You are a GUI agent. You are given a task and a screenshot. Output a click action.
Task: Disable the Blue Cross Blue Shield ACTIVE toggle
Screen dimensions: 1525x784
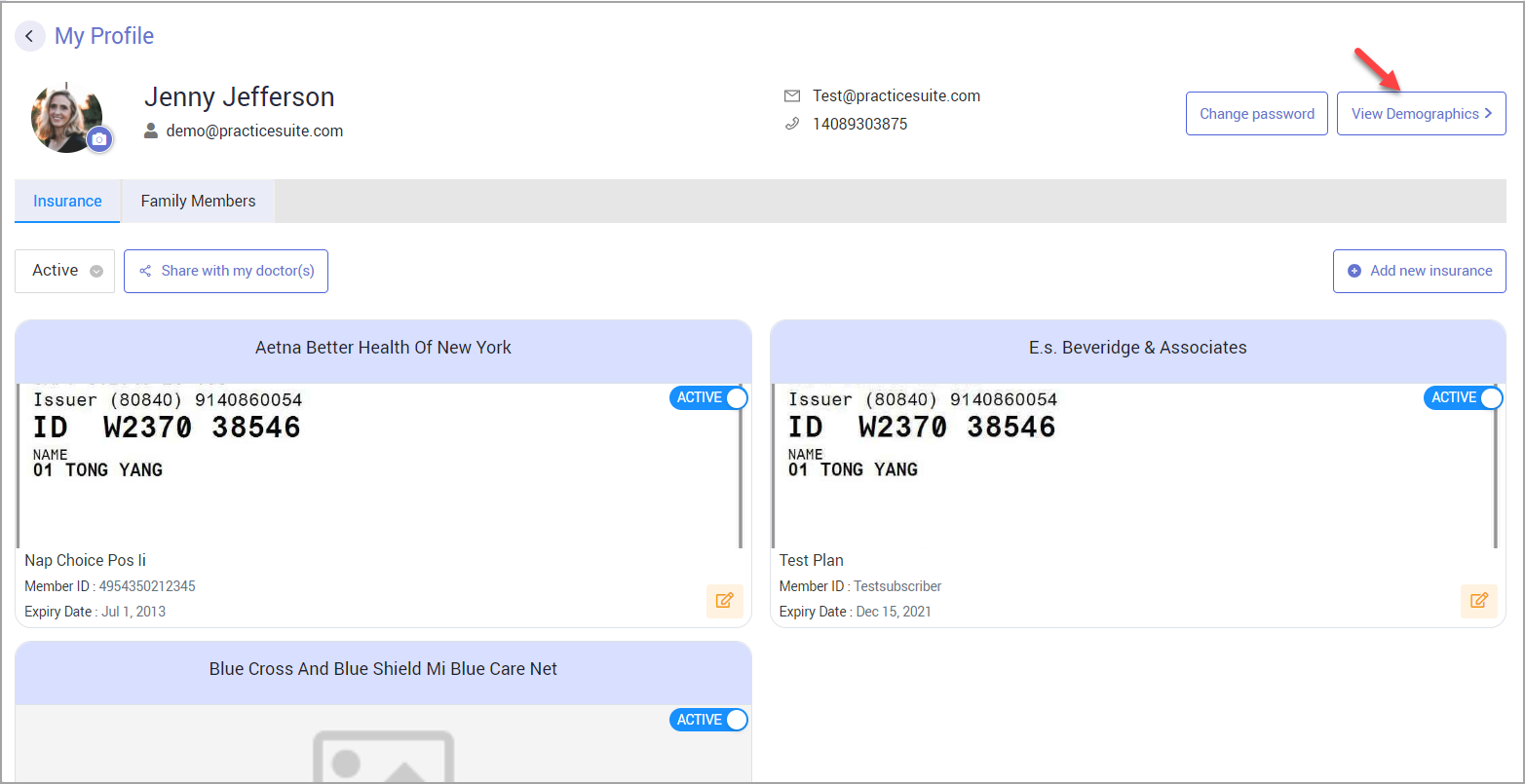click(x=708, y=720)
